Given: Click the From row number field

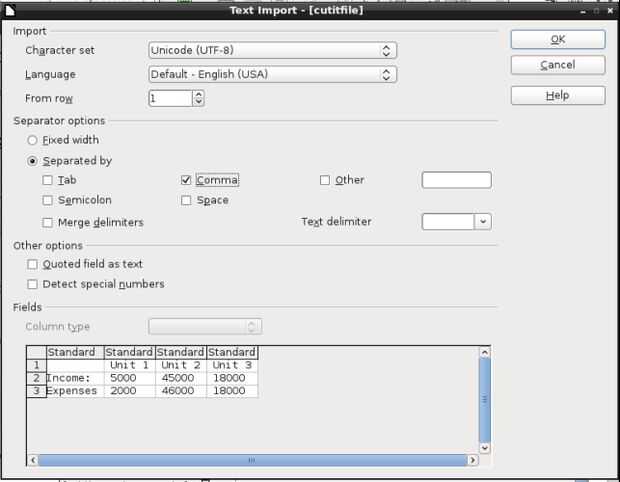Looking at the screenshot, I should pos(170,98).
